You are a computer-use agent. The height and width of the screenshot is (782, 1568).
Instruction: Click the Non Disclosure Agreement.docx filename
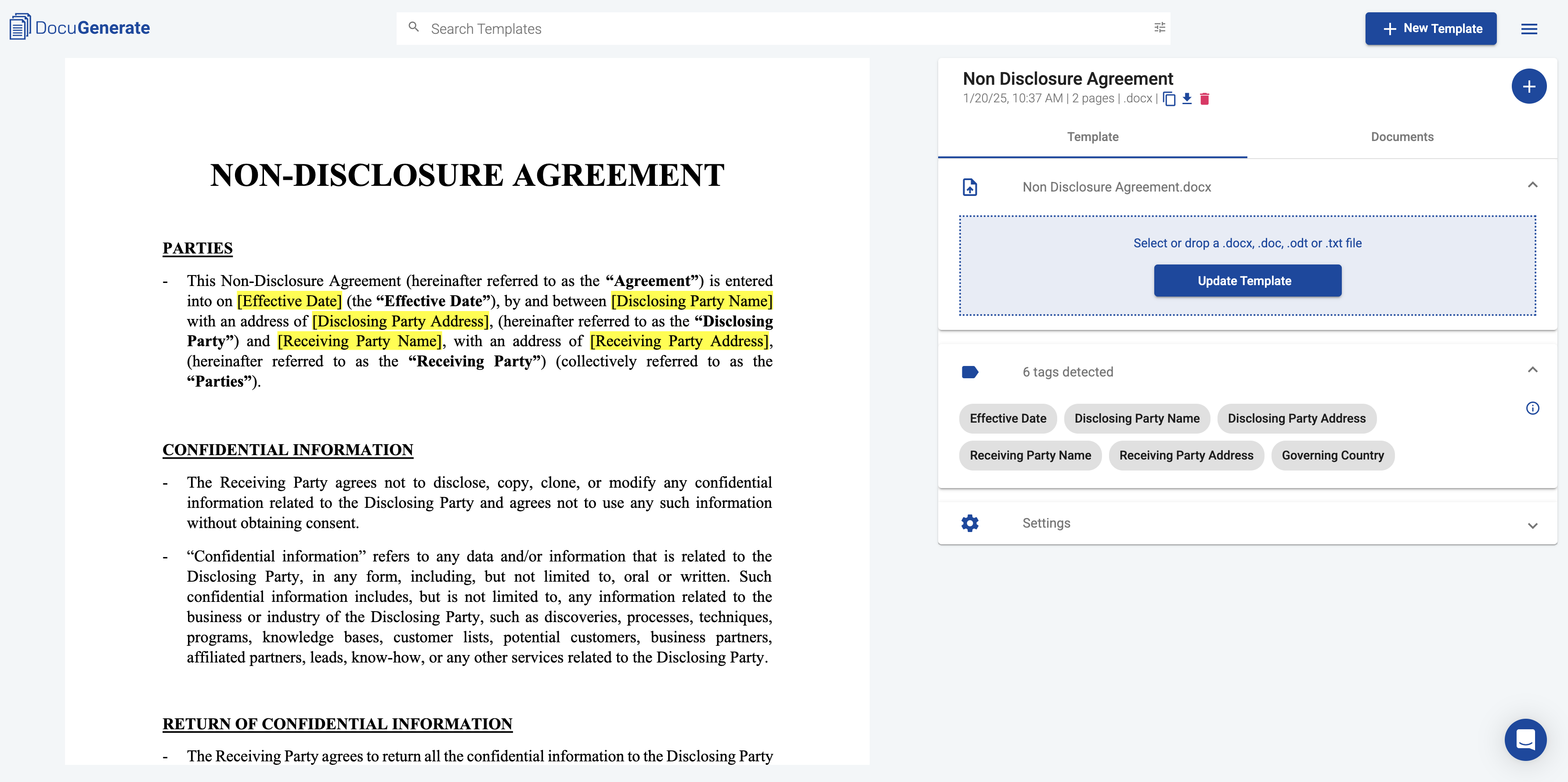pos(1116,187)
